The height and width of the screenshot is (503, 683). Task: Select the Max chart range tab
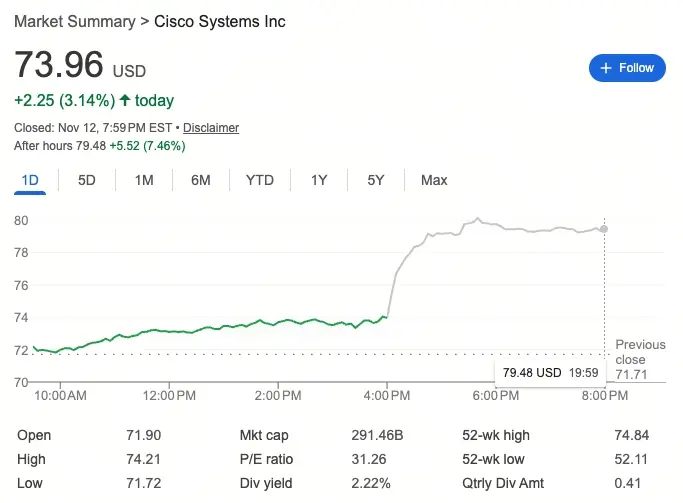434,180
